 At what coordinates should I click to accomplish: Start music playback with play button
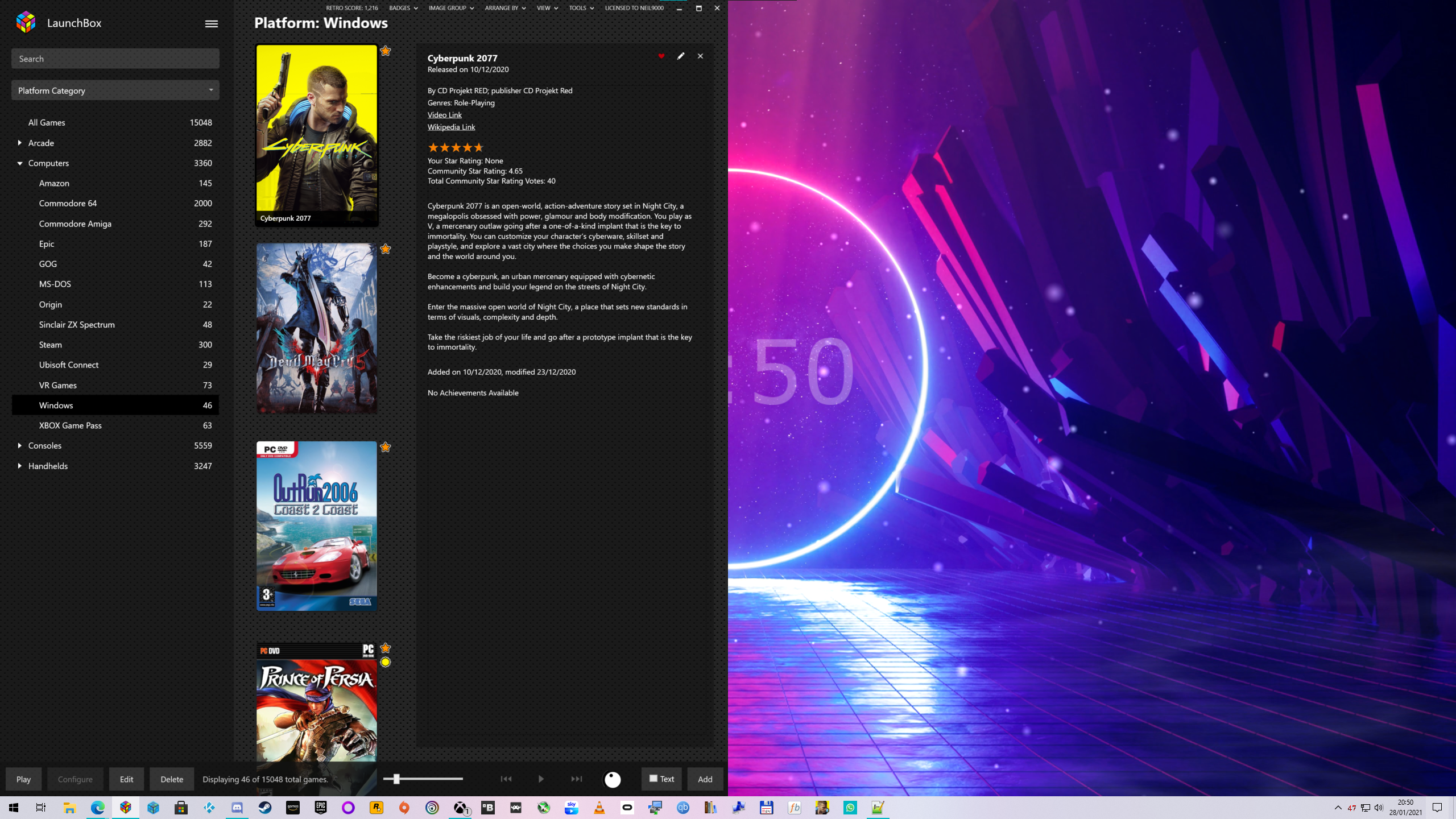541,779
